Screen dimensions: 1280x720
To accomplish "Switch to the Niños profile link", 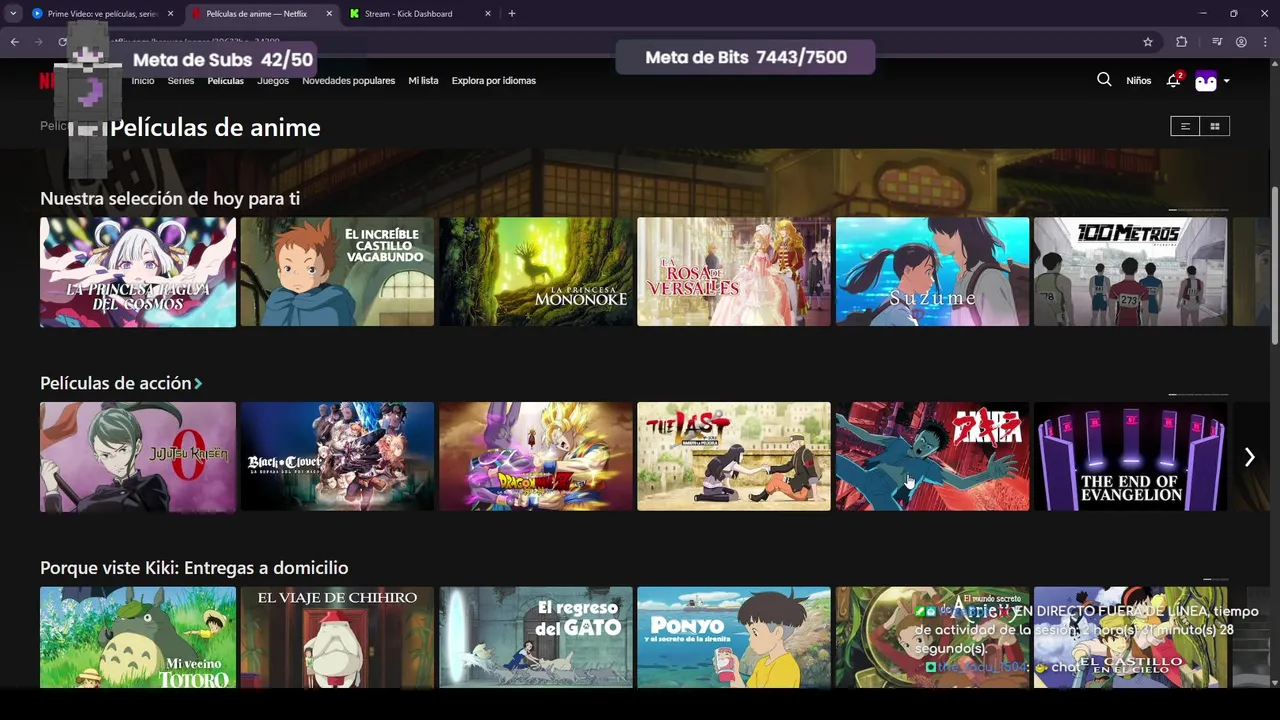I will click(1139, 81).
